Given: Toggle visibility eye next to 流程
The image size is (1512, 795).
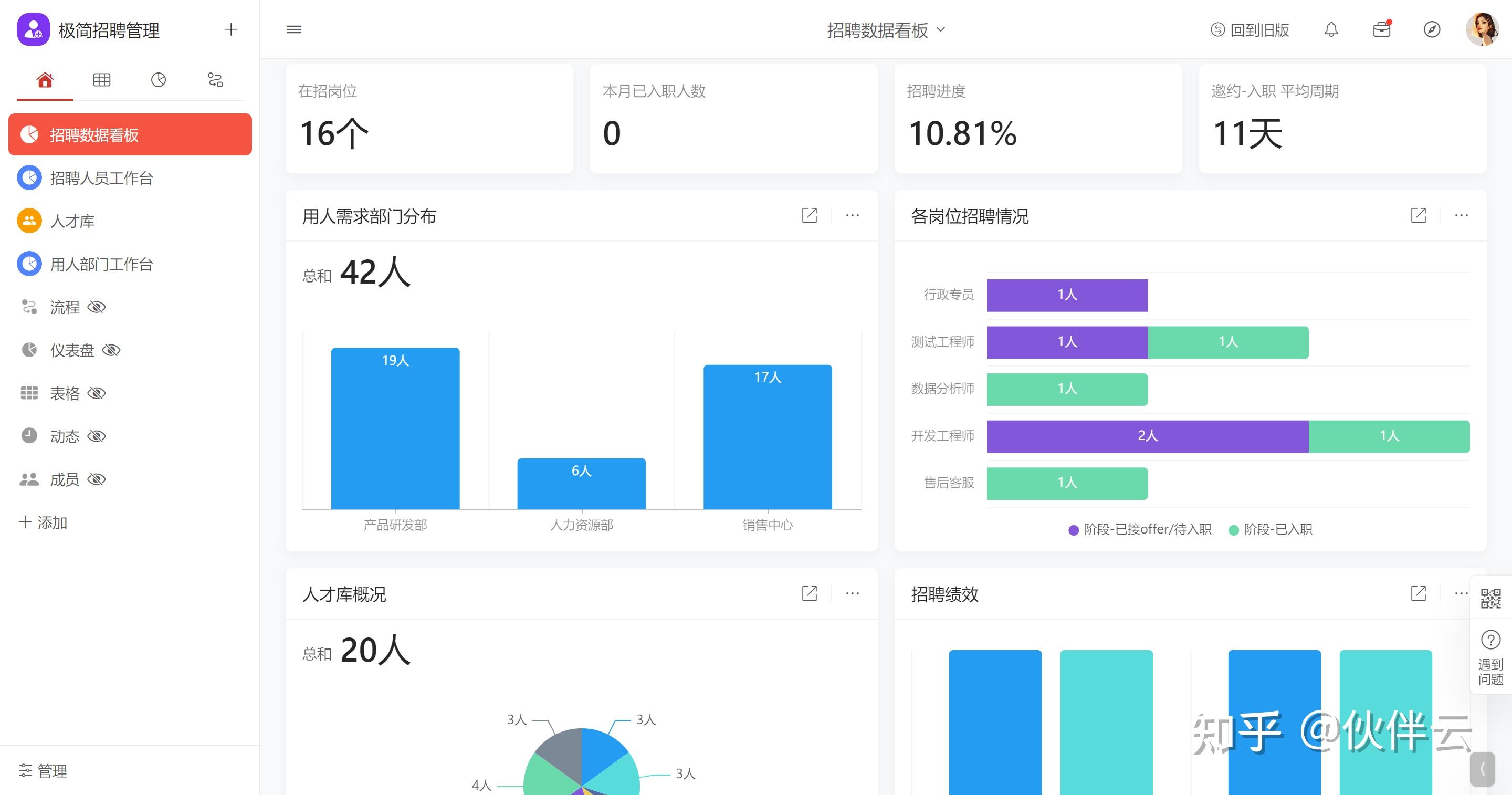Looking at the screenshot, I should [96, 307].
